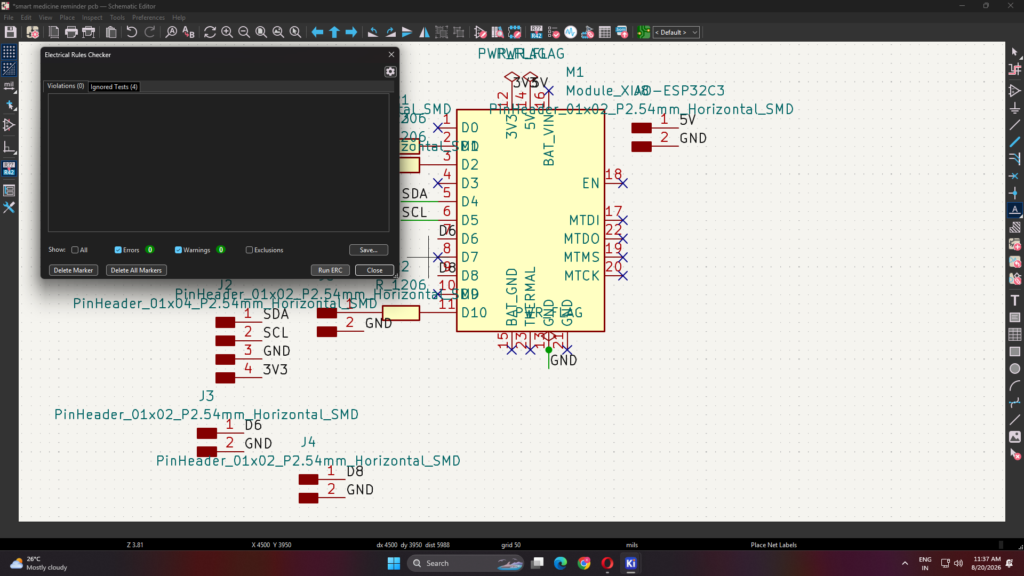Image resolution: width=1024 pixels, height=576 pixels.
Task: Open the Preferences menu
Action: [148, 18]
